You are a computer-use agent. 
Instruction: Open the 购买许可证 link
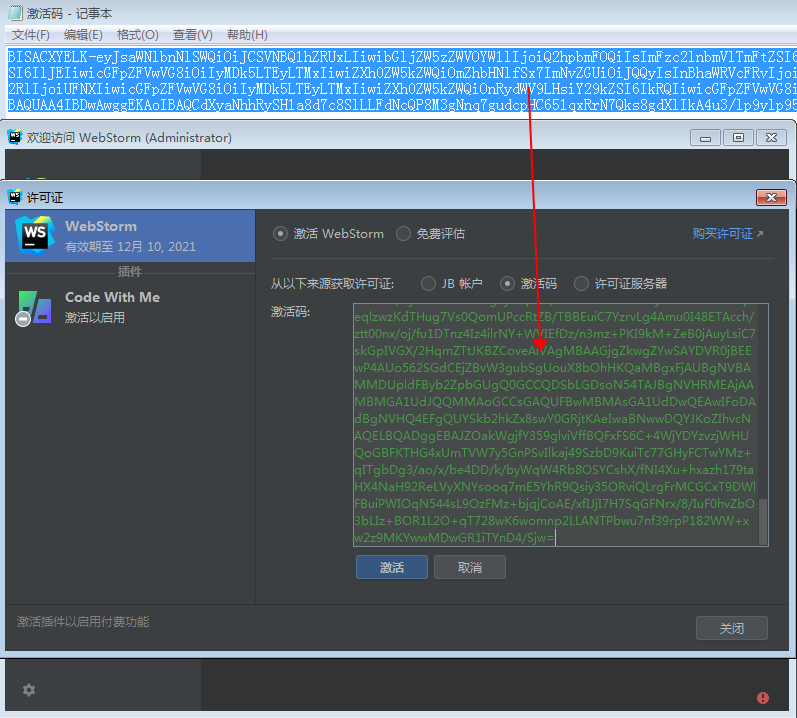click(x=727, y=233)
